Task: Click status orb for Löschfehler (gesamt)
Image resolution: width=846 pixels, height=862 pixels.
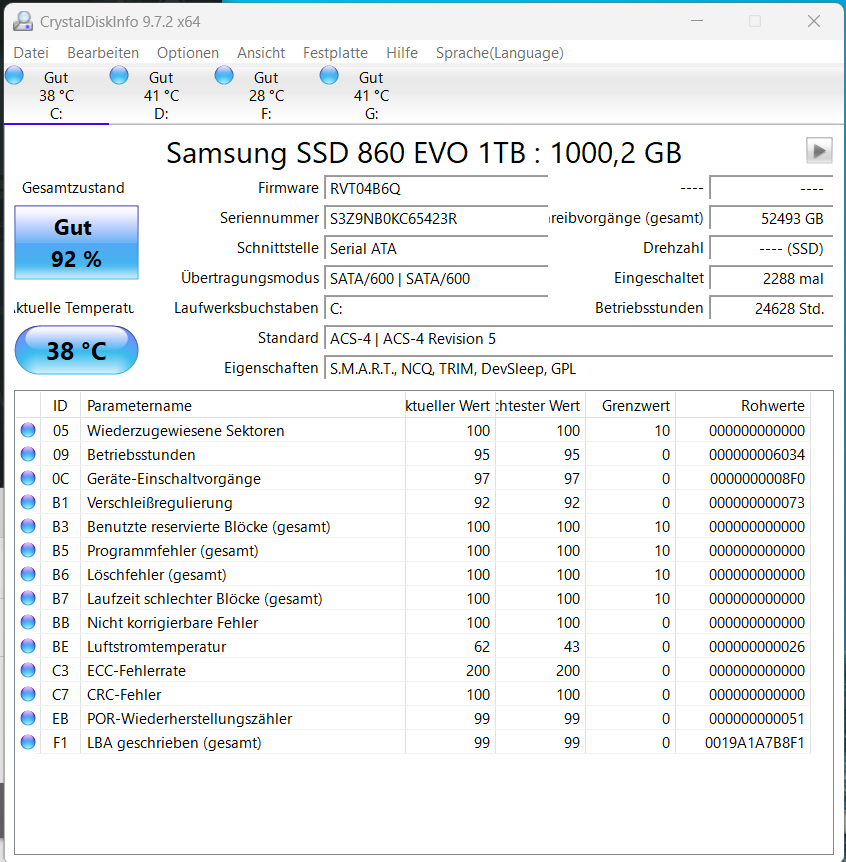Action: tap(28, 574)
